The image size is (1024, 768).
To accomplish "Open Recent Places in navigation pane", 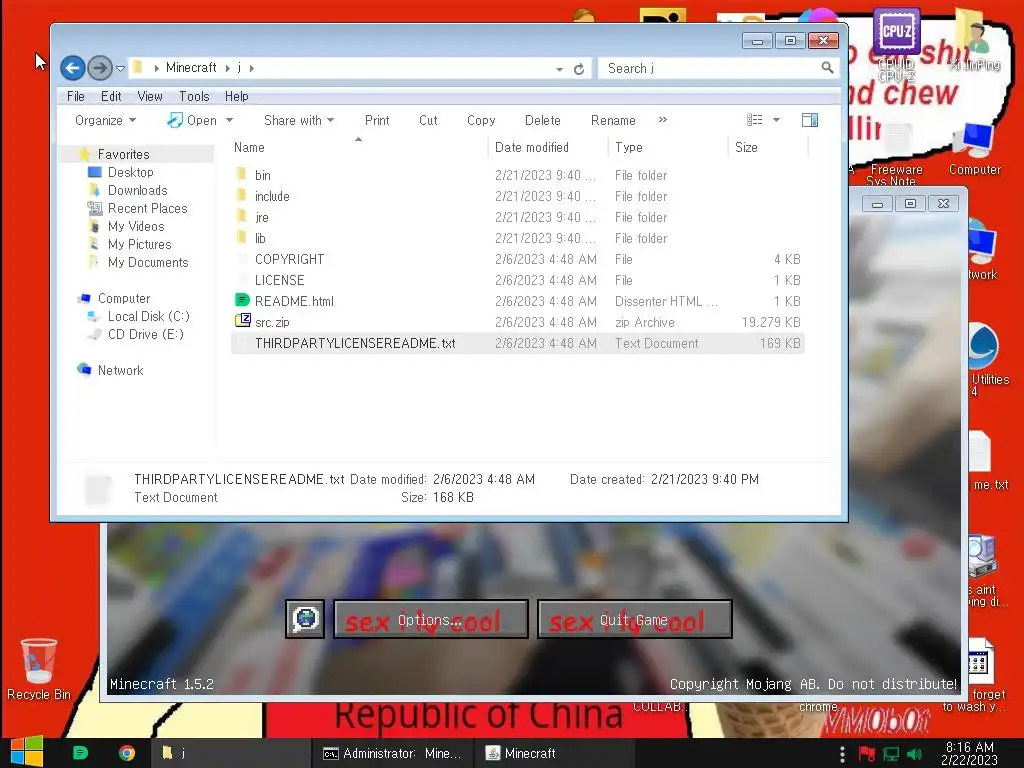I will point(147,208).
